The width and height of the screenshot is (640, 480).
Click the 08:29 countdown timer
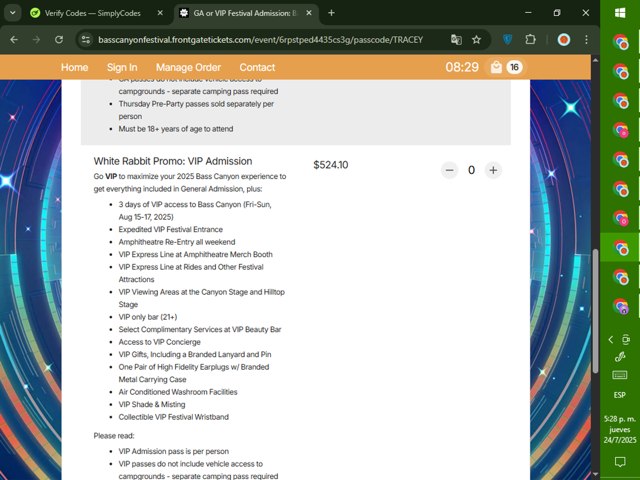462,67
